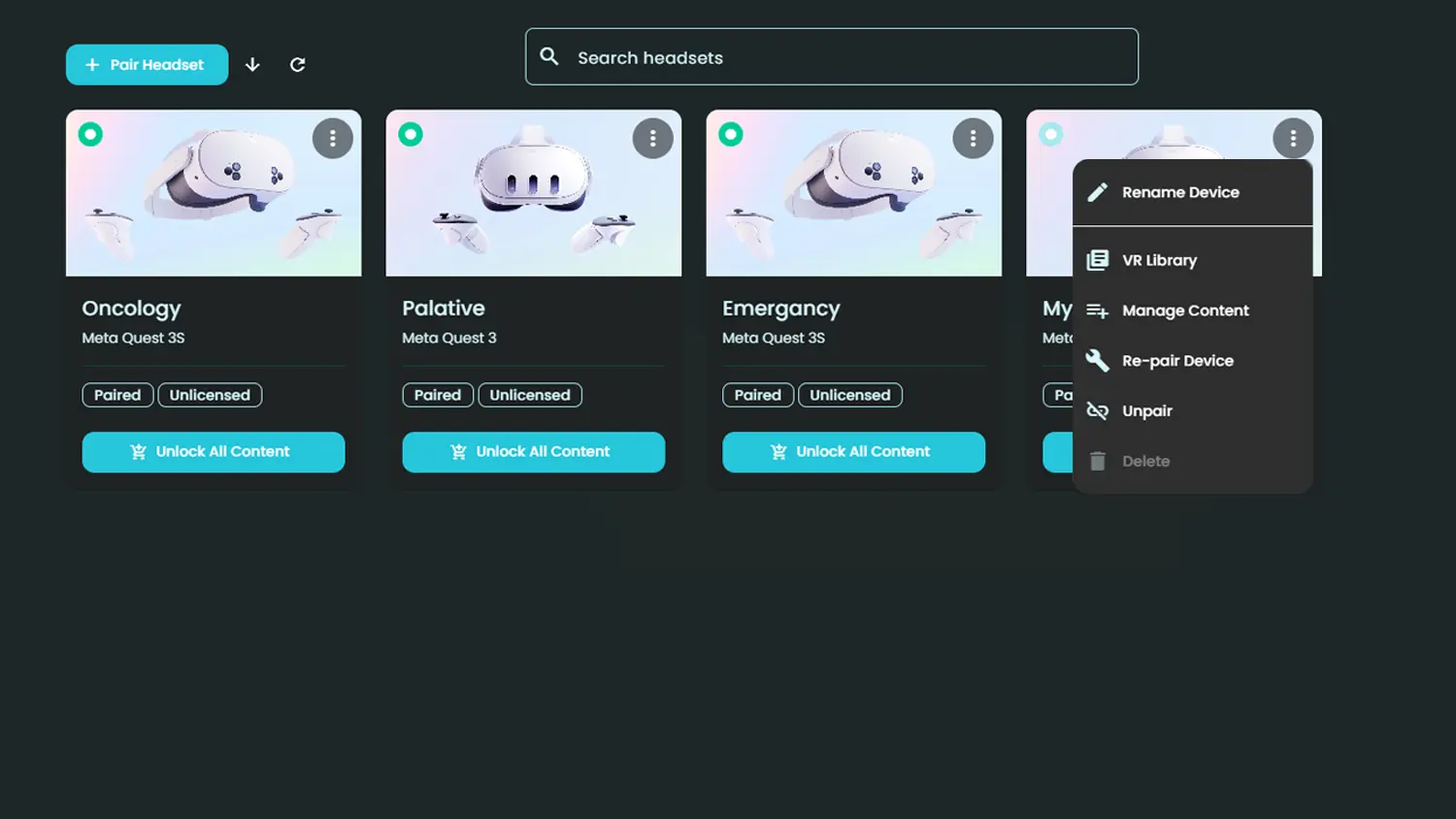Click the search magnifier icon
1456x819 pixels.
(x=549, y=57)
